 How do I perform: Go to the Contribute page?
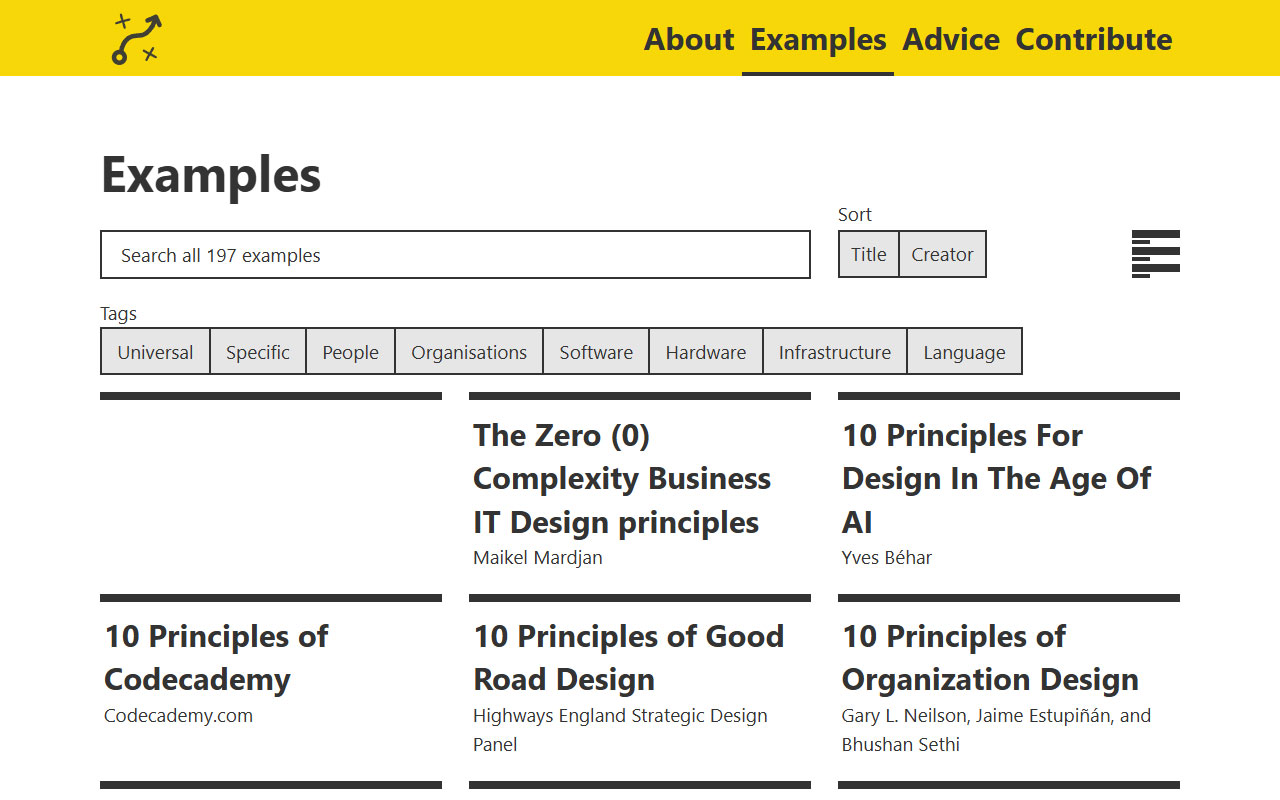point(1093,40)
